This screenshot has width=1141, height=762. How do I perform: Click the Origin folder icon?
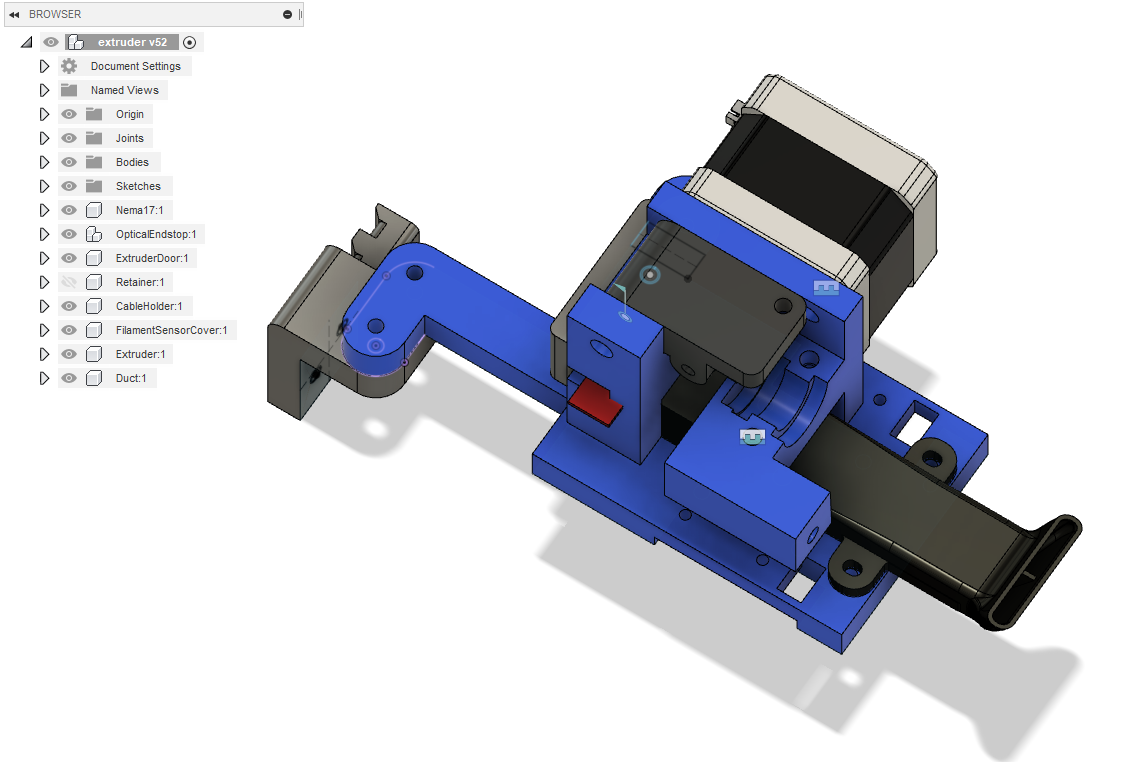coord(94,114)
